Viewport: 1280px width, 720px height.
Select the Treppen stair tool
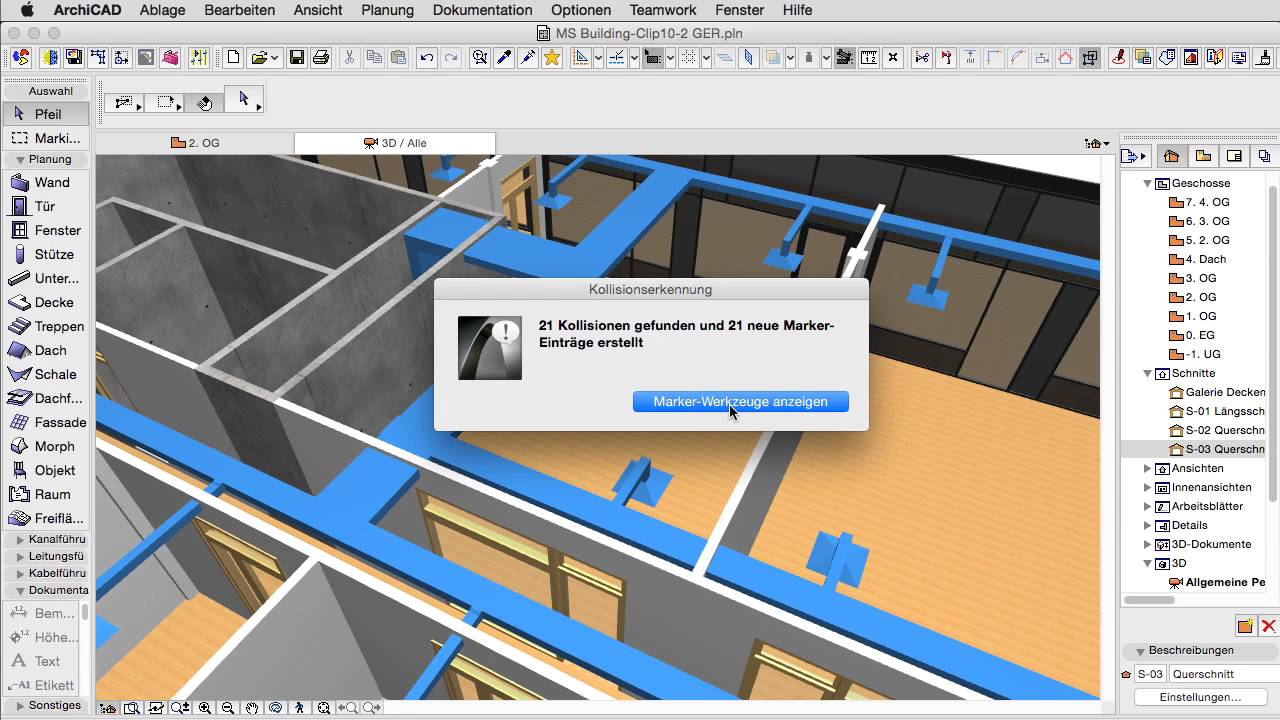click(x=46, y=326)
